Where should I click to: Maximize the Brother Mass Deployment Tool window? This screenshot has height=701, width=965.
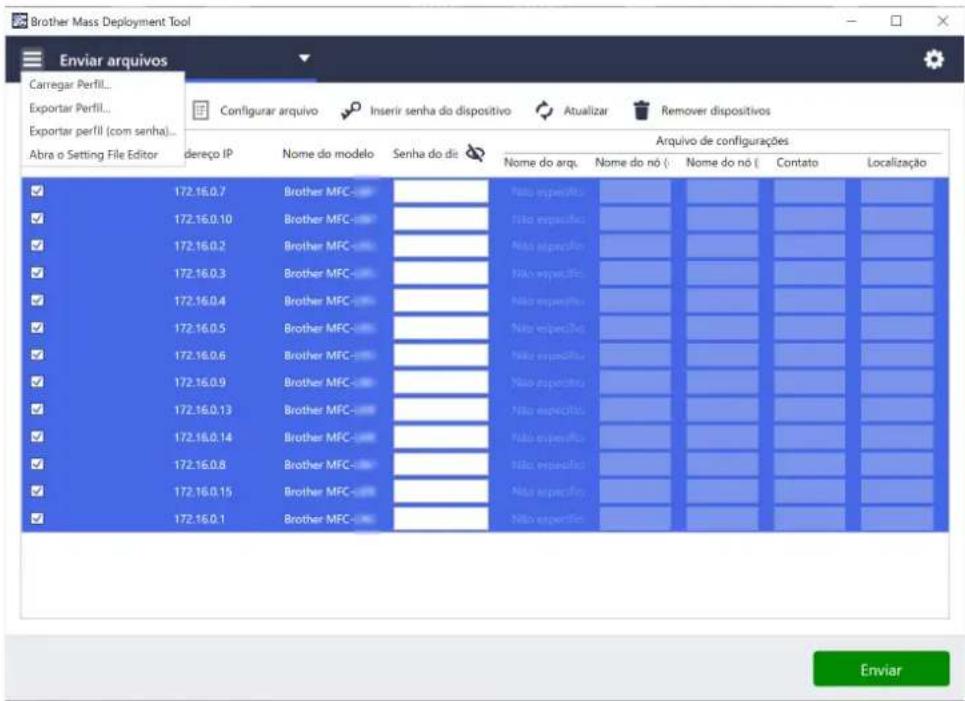coord(896,21)
